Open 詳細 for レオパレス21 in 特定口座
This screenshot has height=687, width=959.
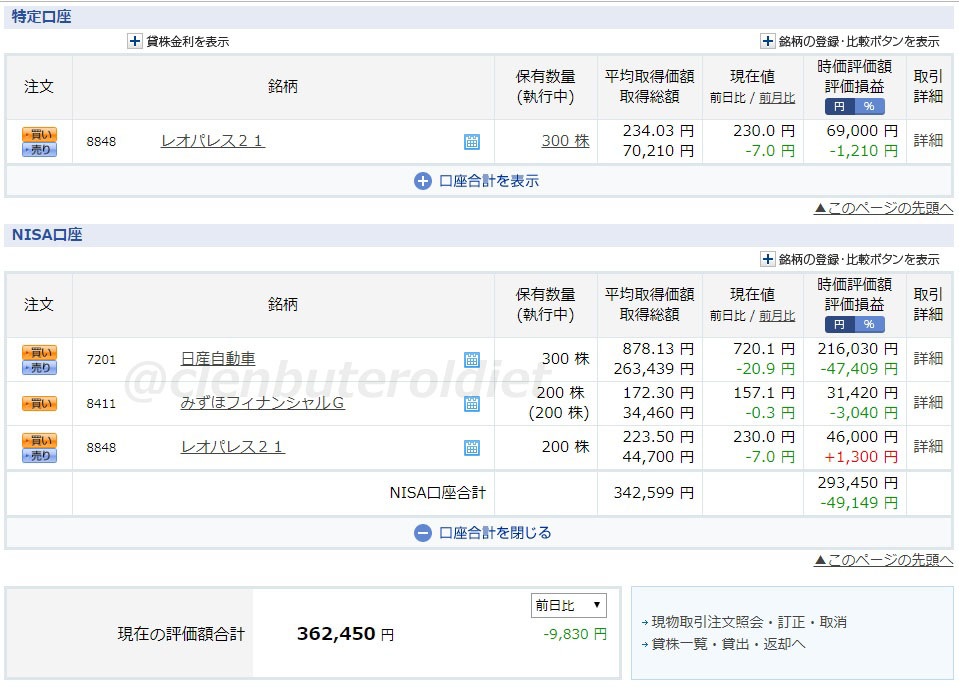(928, 141)
